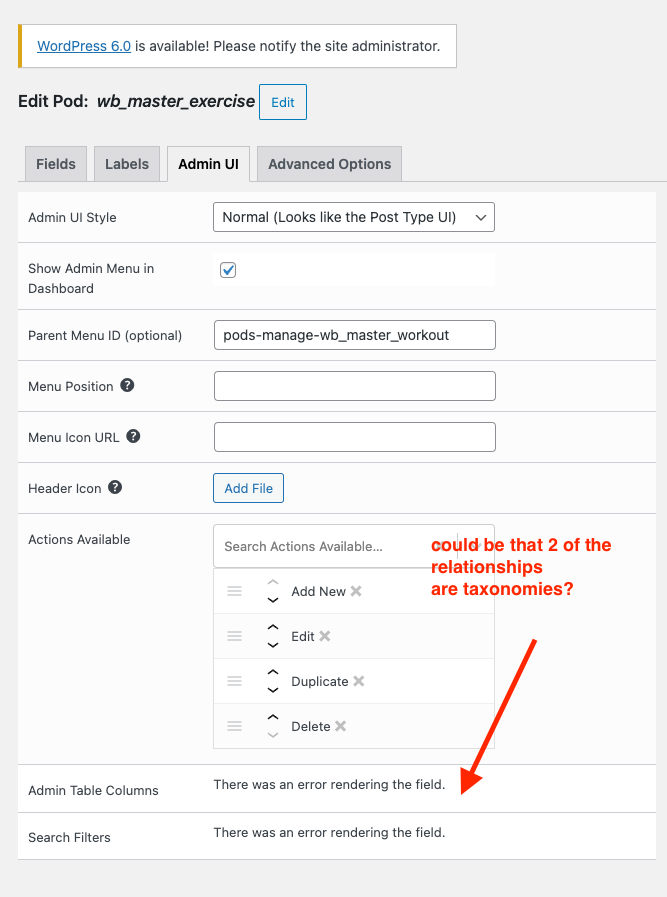Move the Edit action up with the chevron

click(272, 629)
